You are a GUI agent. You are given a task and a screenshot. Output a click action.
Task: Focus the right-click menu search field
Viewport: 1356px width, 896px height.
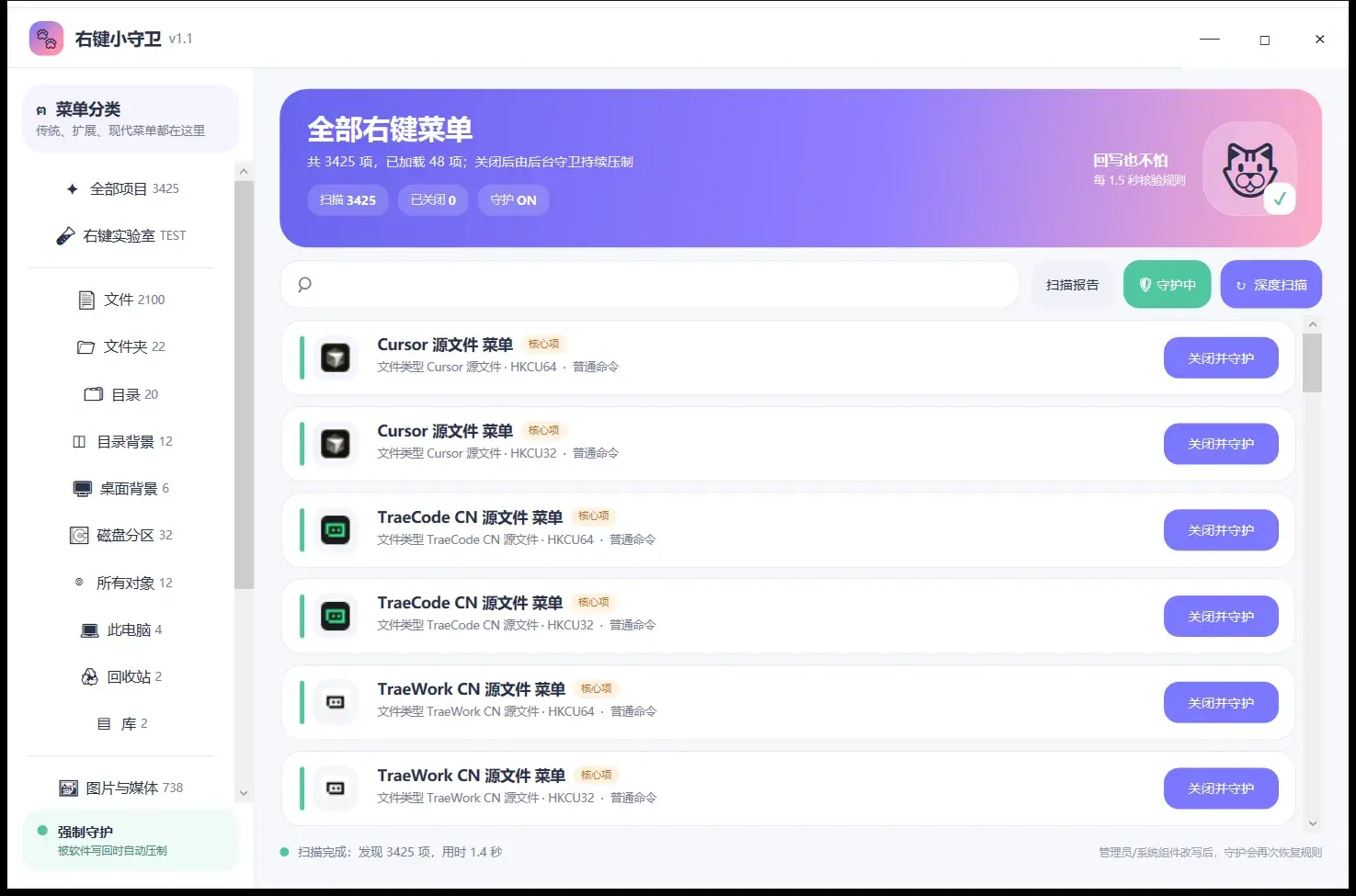(650, 285)
